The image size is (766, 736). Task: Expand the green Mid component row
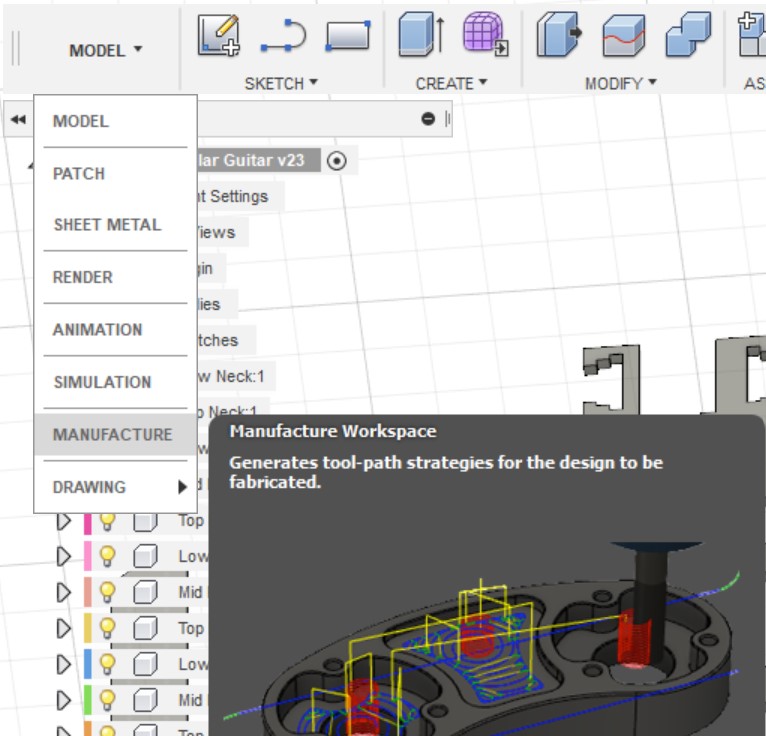(64, 700)
